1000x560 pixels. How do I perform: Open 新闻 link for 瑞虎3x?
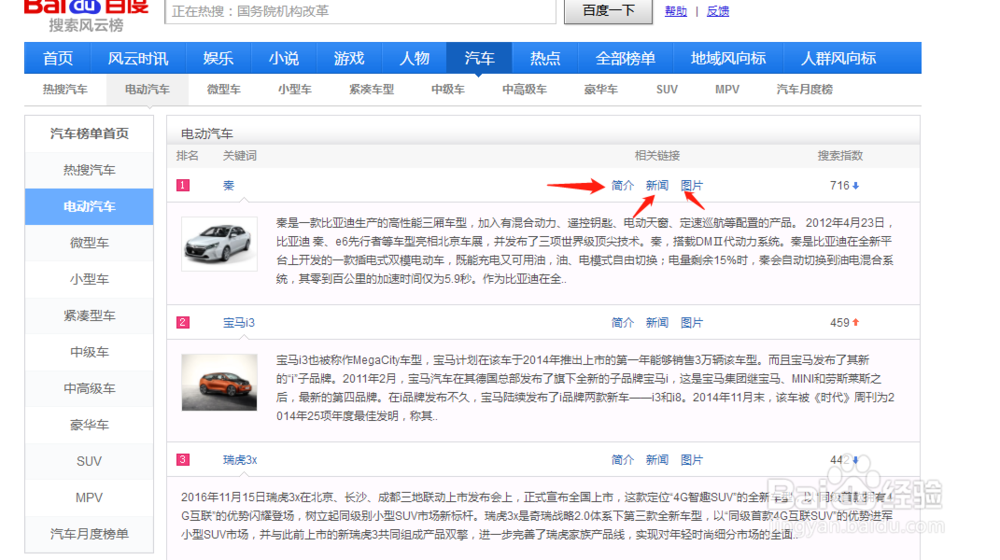(x=657, y=459)
